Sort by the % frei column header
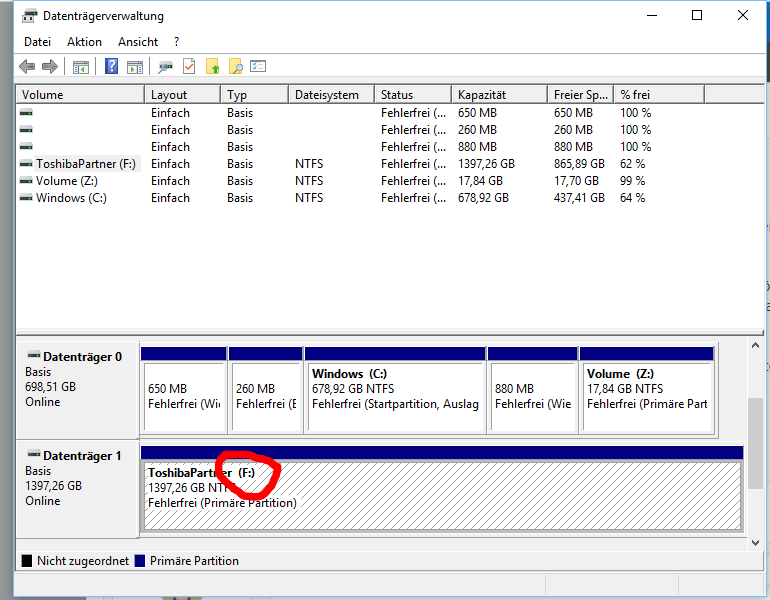770x600 pixels. [659, 94]
